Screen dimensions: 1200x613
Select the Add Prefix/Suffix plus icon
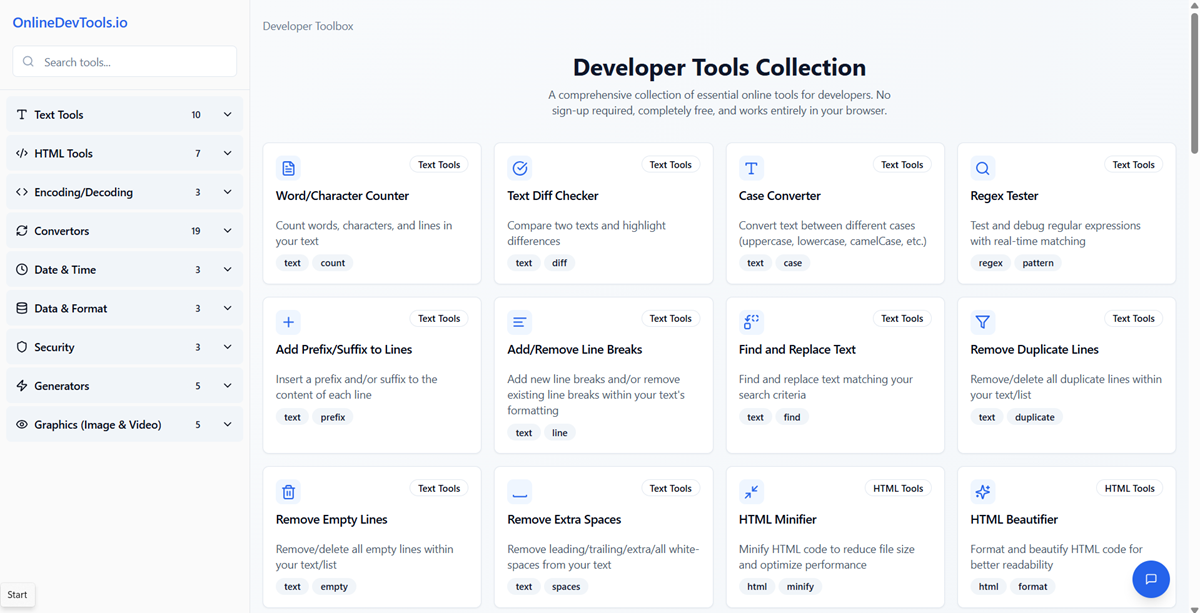coord(288,322)
